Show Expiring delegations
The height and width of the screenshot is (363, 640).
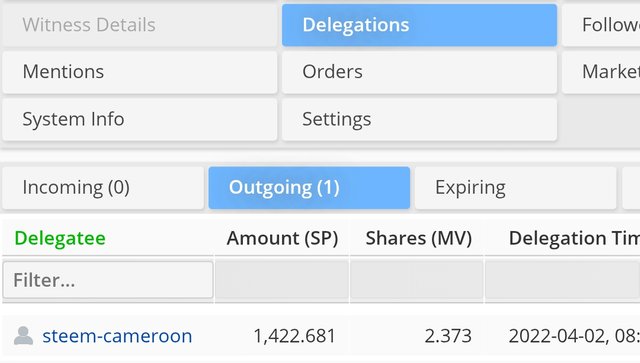516,188
